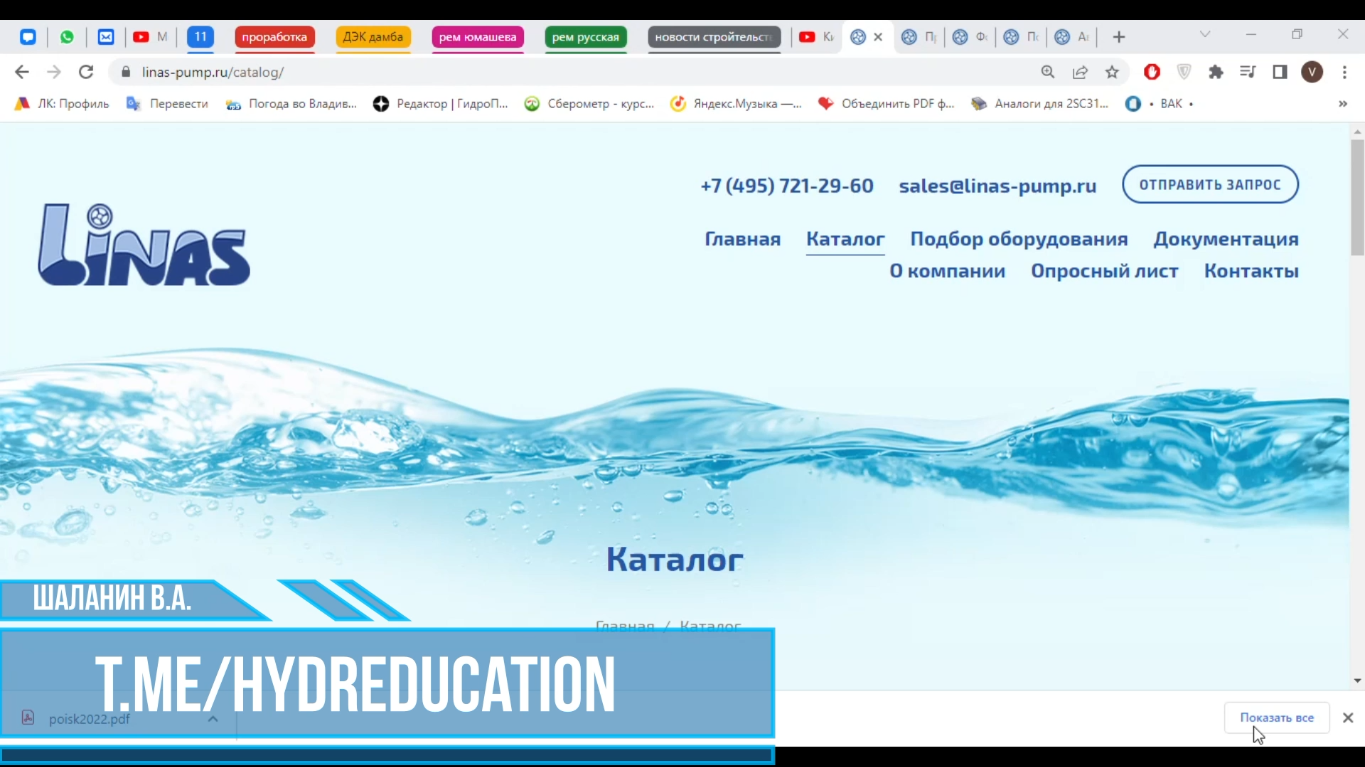The width and height of the screenshot is (1365, 767).
Task: Bookmark this page with the star
Action: pyautogui.click(x=1112, y=72)
